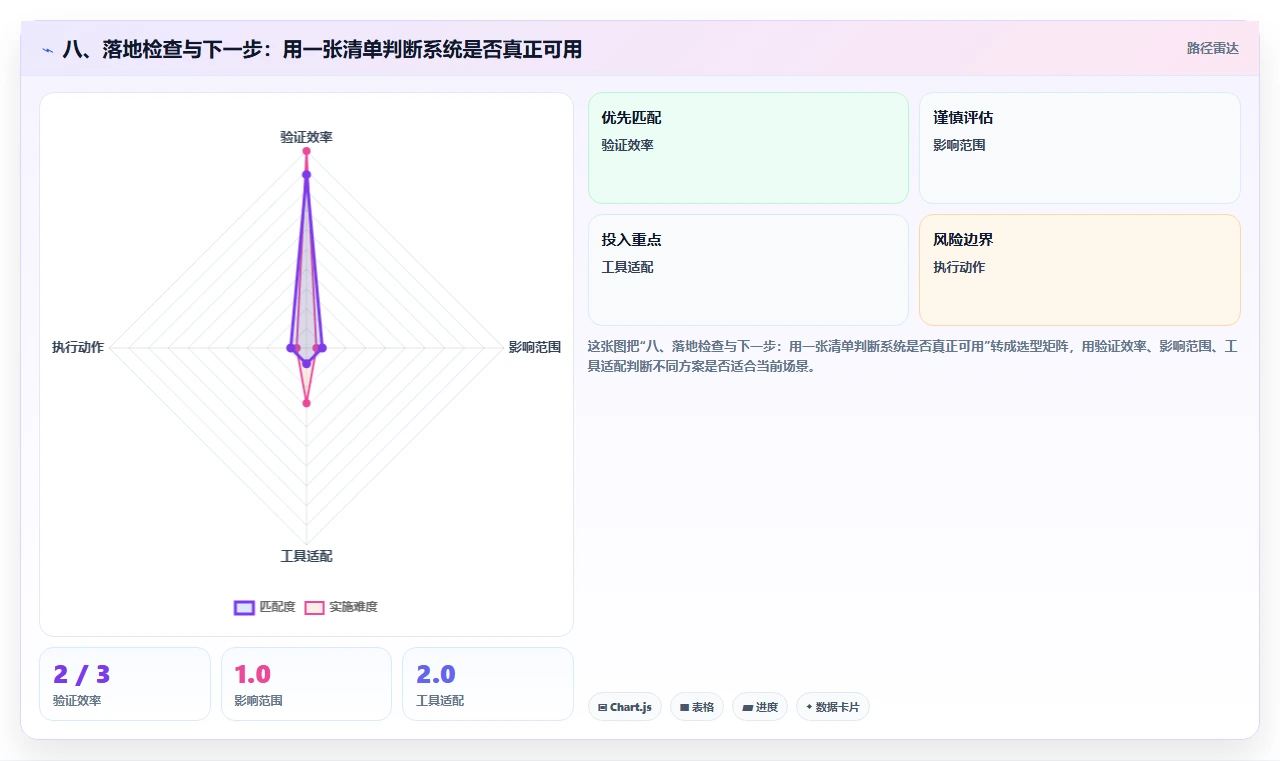Toggle the 匹配度 legend swatch
Screen dimensions: 1280x761
click(245, 607)
